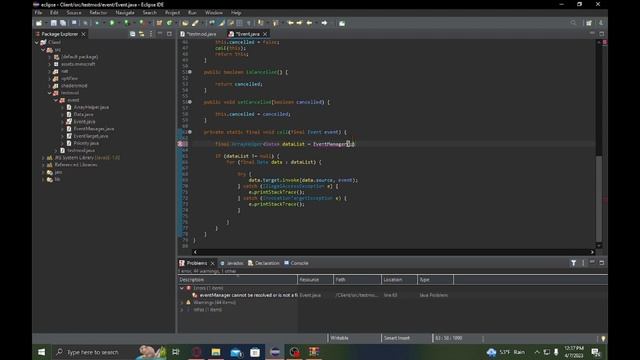Click the Save icon in toolbar
The width and height of the screenshot is (640, 360).
click(x=53, y=23)
